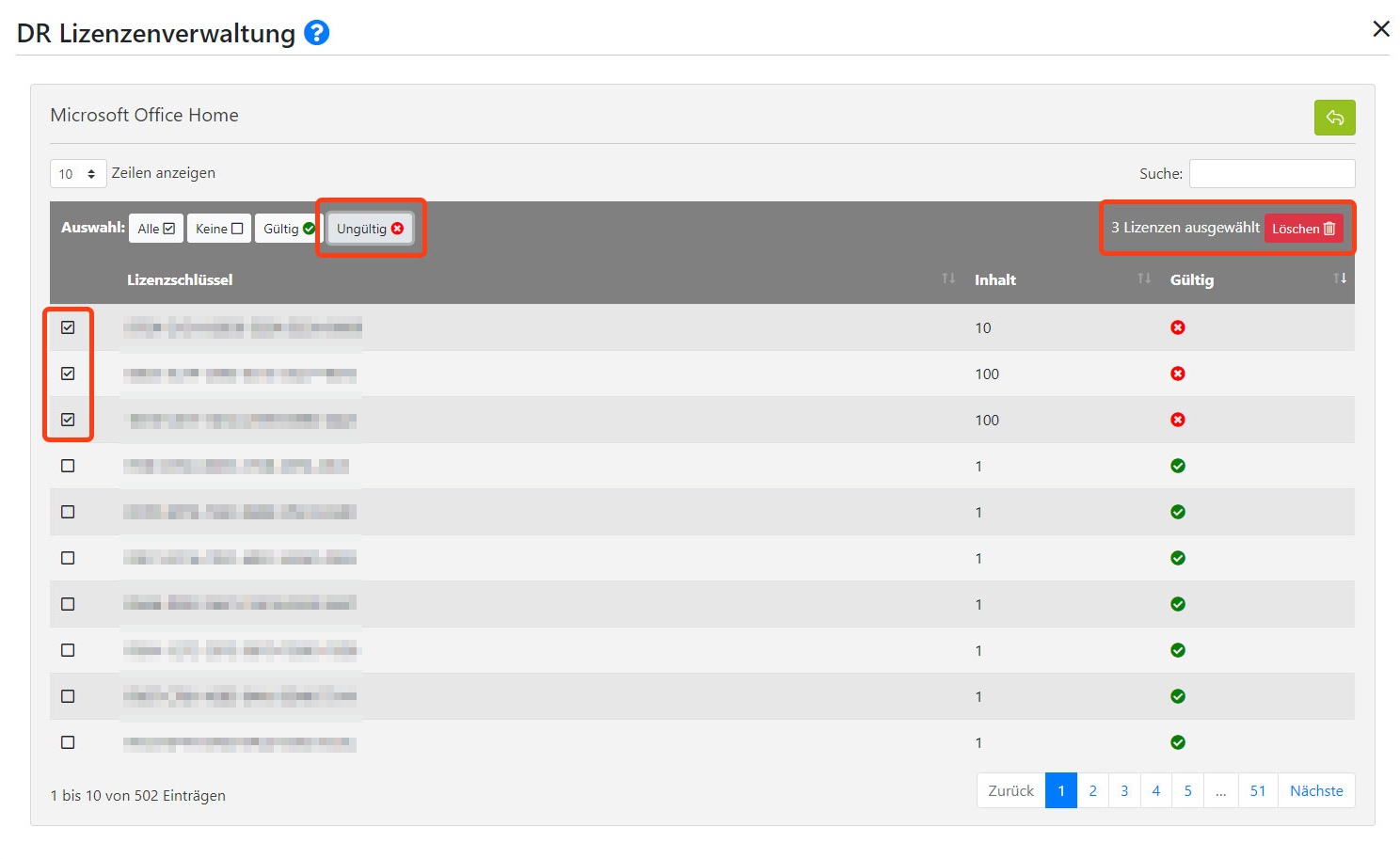Deselect all using the Keine button
This screenshot has height=859, width=1400.
pos(219,229)
